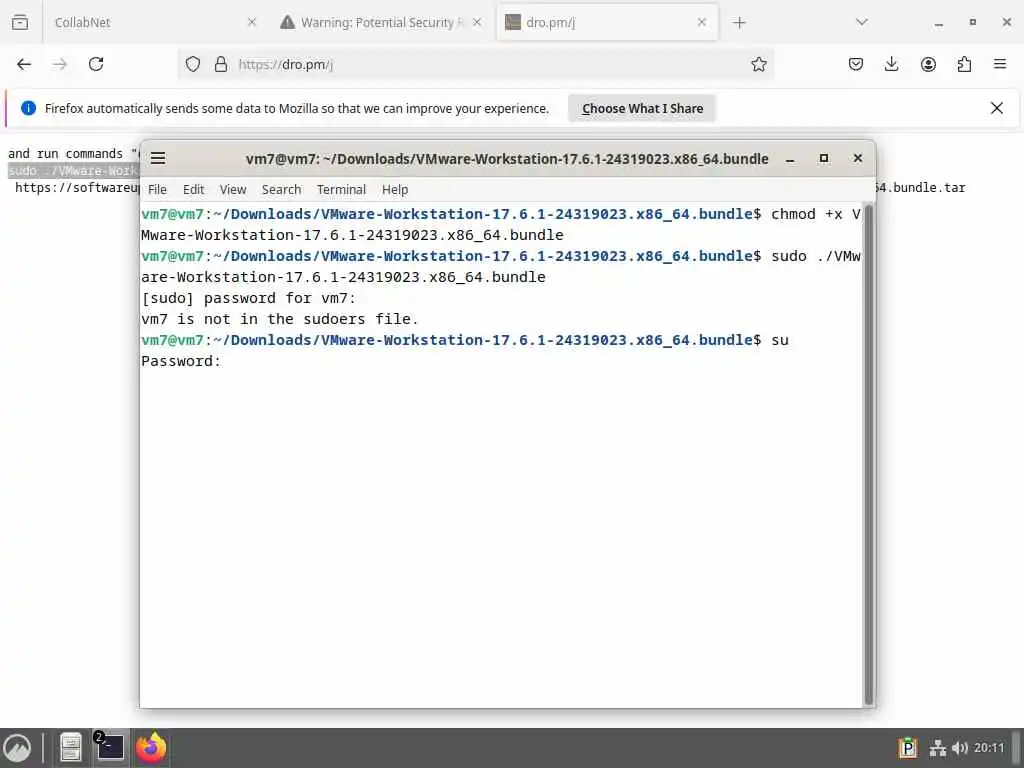Reload the current page

(96, 64)
